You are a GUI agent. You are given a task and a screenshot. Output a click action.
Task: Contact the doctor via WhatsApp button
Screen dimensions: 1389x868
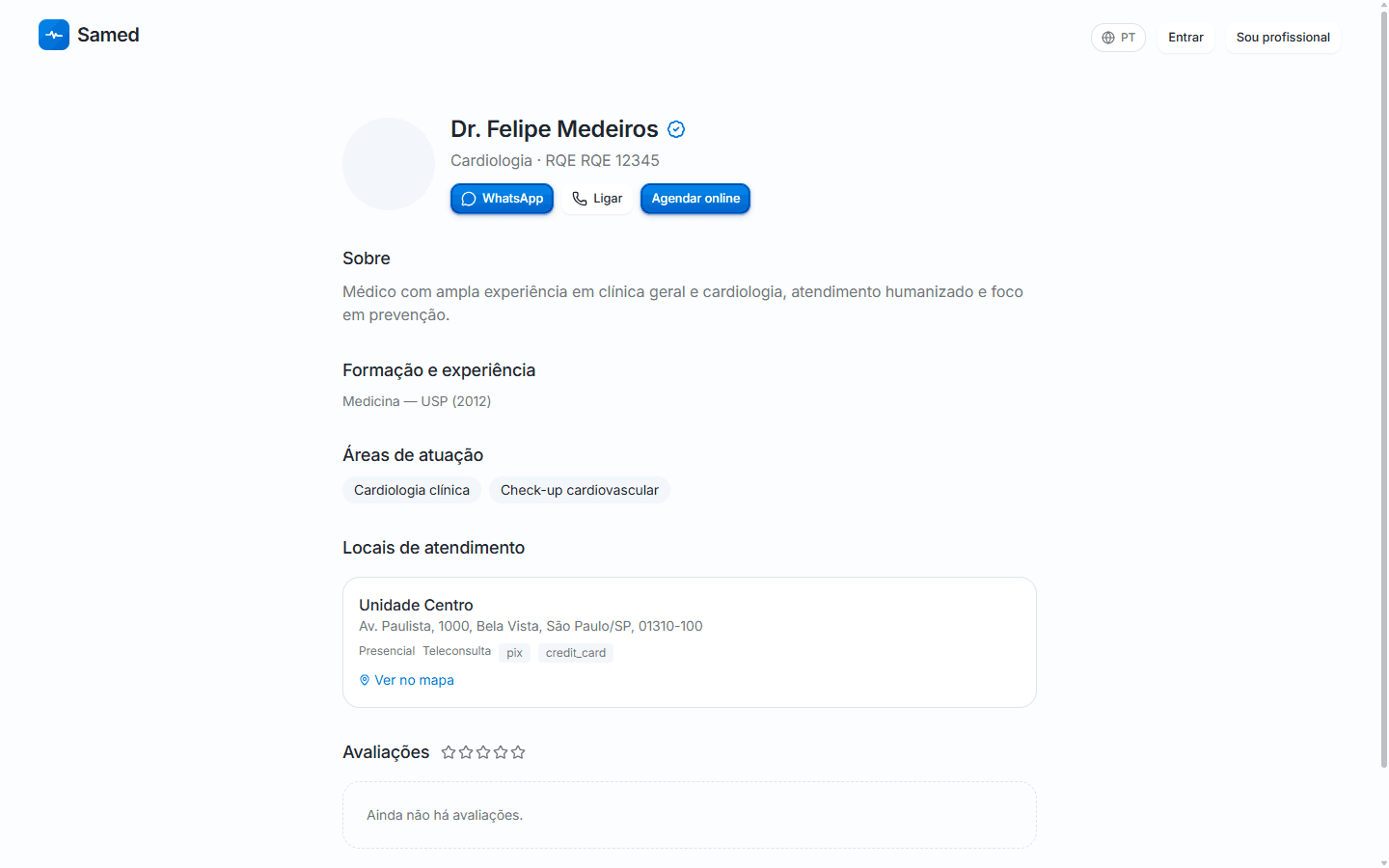tap(502, 199)
